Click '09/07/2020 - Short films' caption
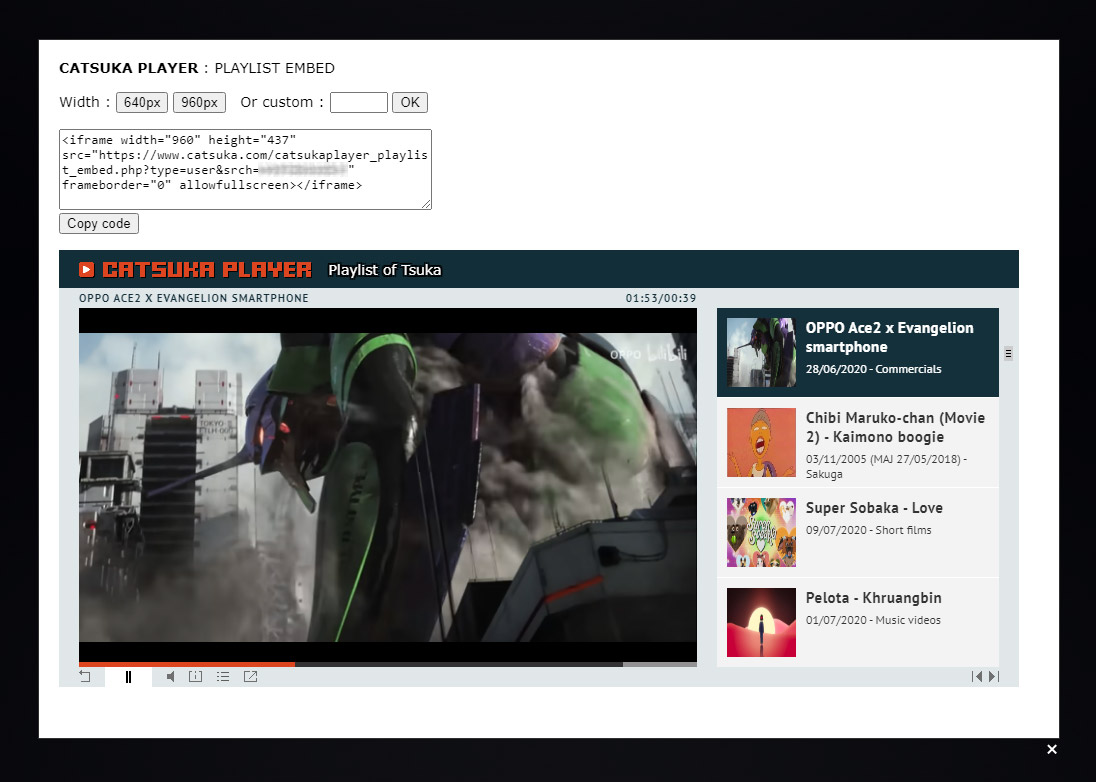 coord(868,530)
